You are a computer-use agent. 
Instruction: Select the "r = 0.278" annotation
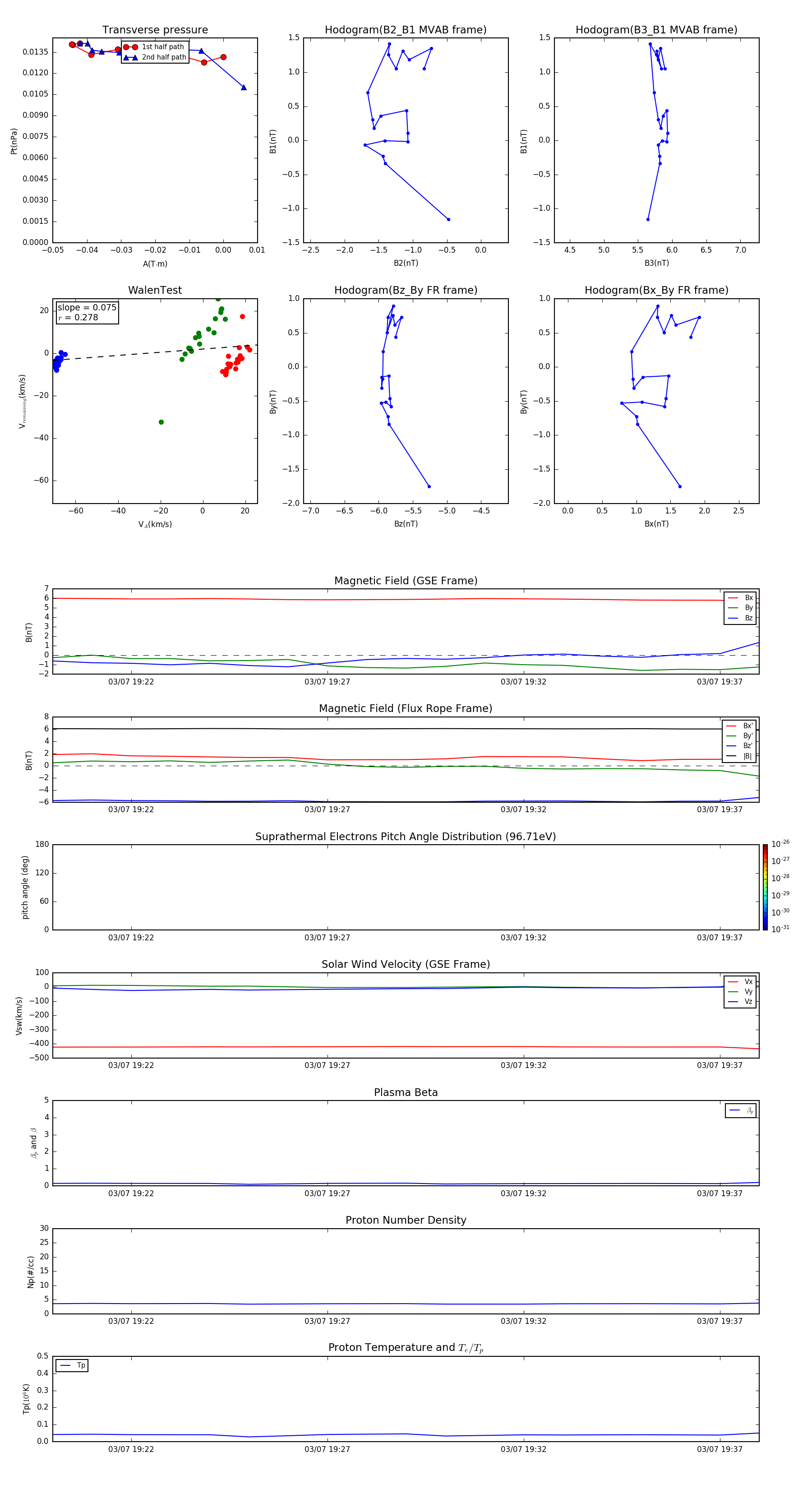point(78,318)
